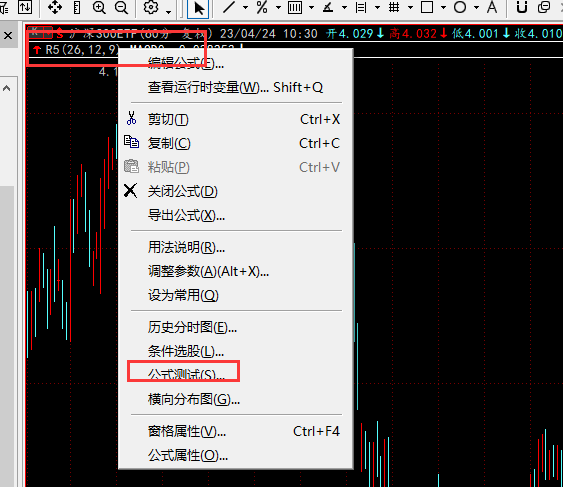Image resolution: width=563 pixels, height=487 pixels.
Task: Select the grid drawing tool
Action: click(x=394, y=7)
